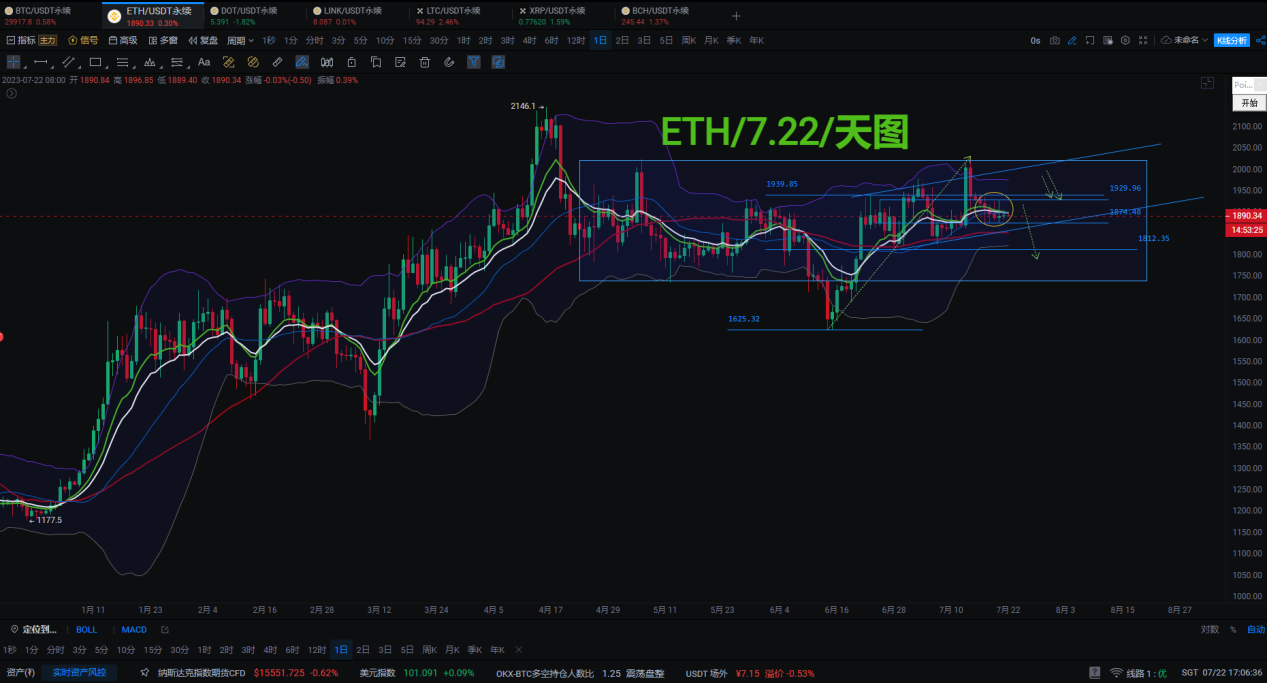Click the 复盘 replay button
The width and height of the screenshot is (1267, 683).
pyautogui.click(x=203, y=40)
